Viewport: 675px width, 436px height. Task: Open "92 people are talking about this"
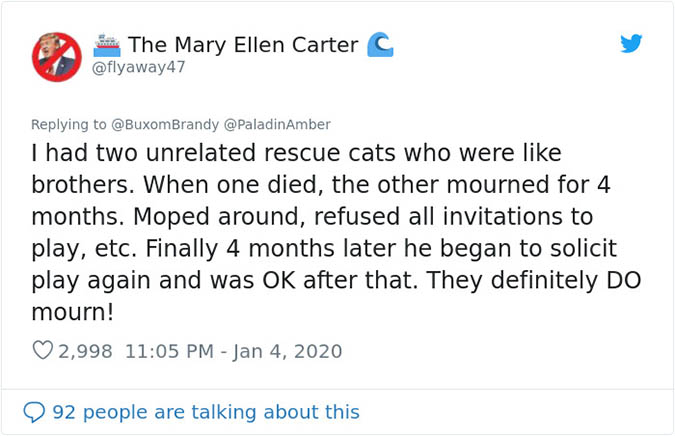tap(205, 411)
